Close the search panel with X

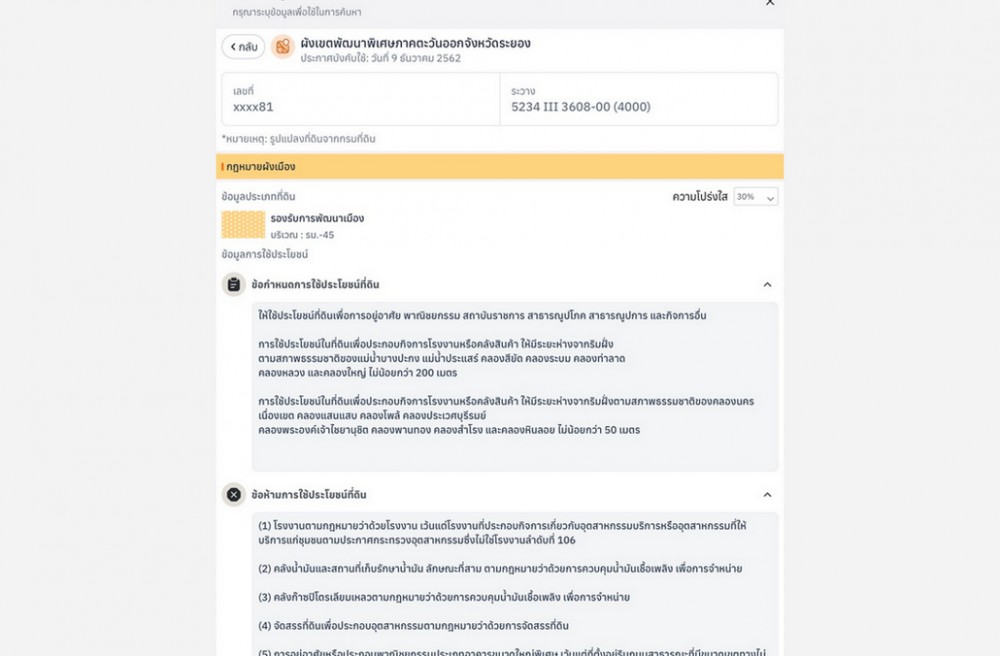tap(769, 4)
